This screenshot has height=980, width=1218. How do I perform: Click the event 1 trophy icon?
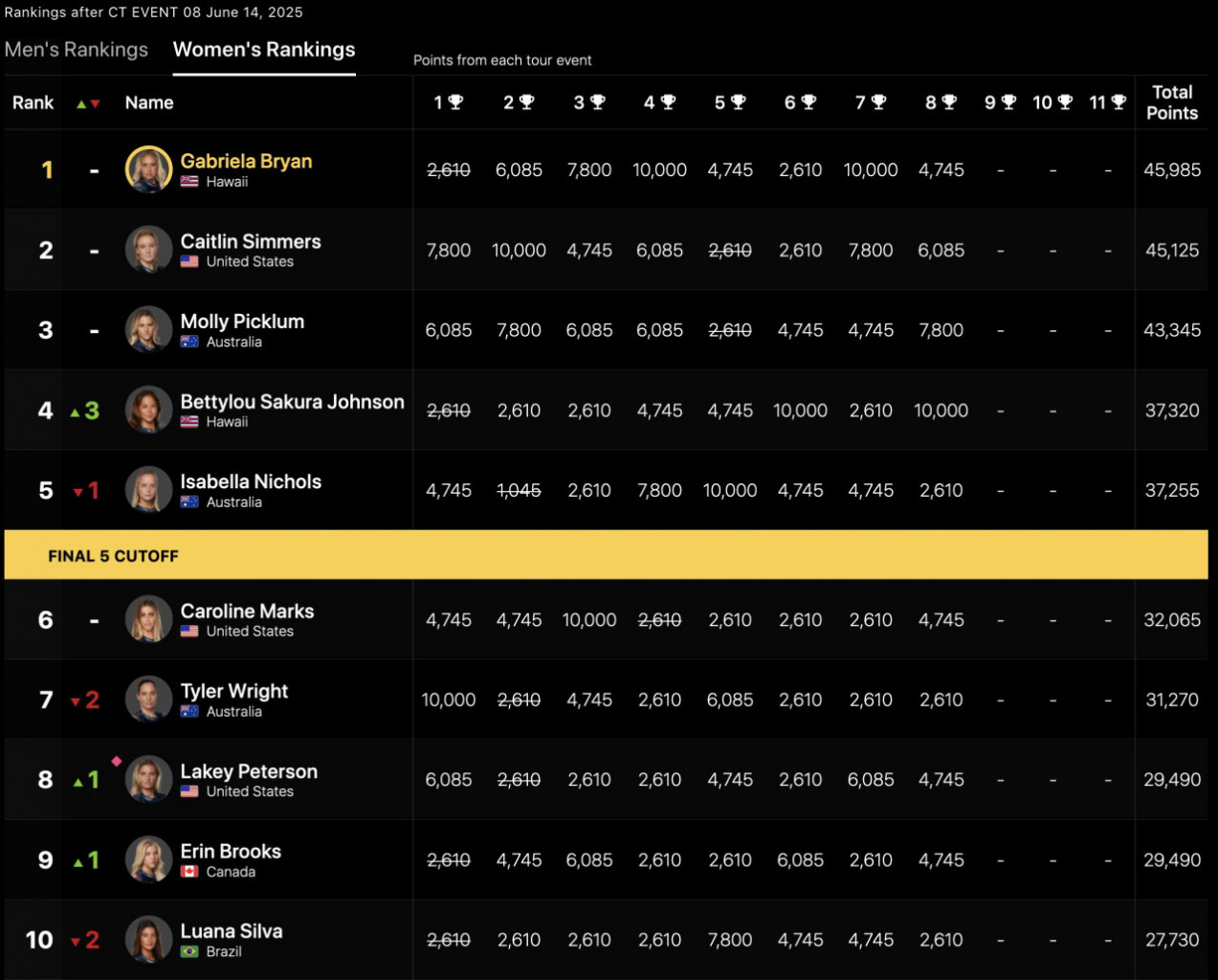455,101
